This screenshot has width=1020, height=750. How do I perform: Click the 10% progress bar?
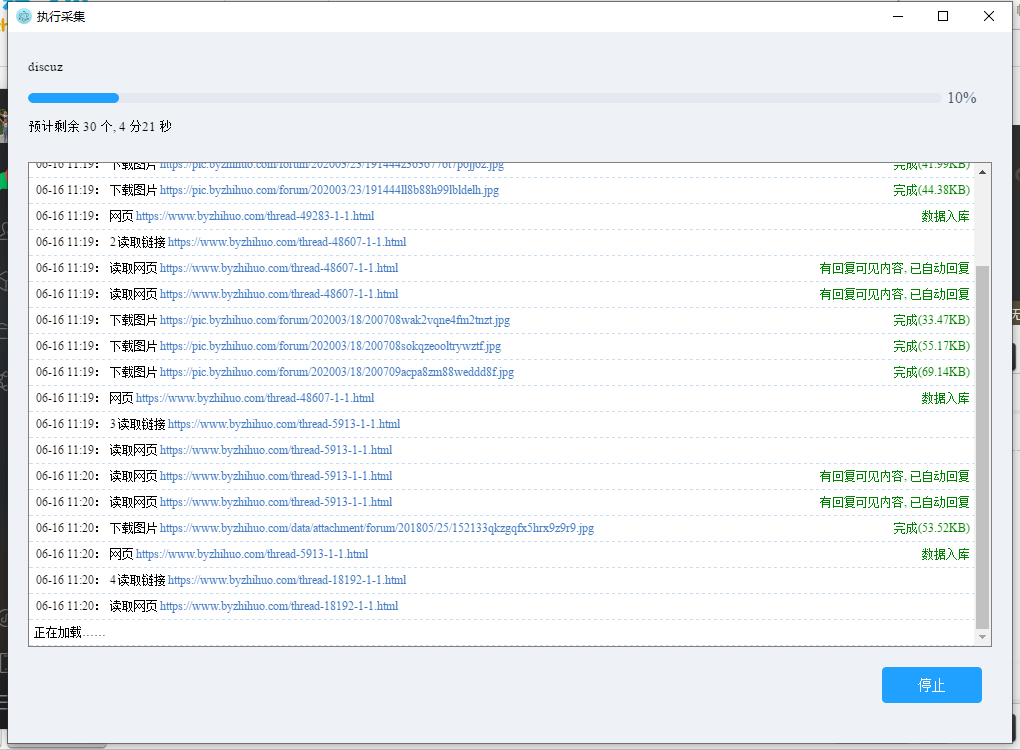click(485, 98)
